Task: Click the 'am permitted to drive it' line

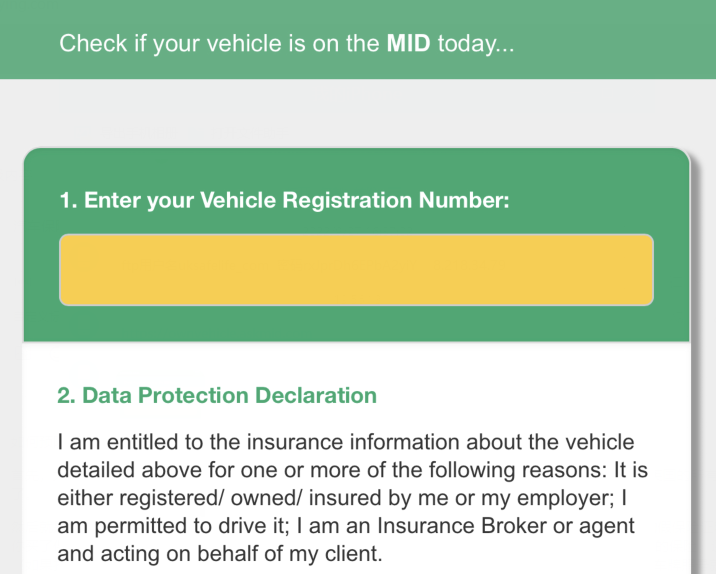Action: 346,526
